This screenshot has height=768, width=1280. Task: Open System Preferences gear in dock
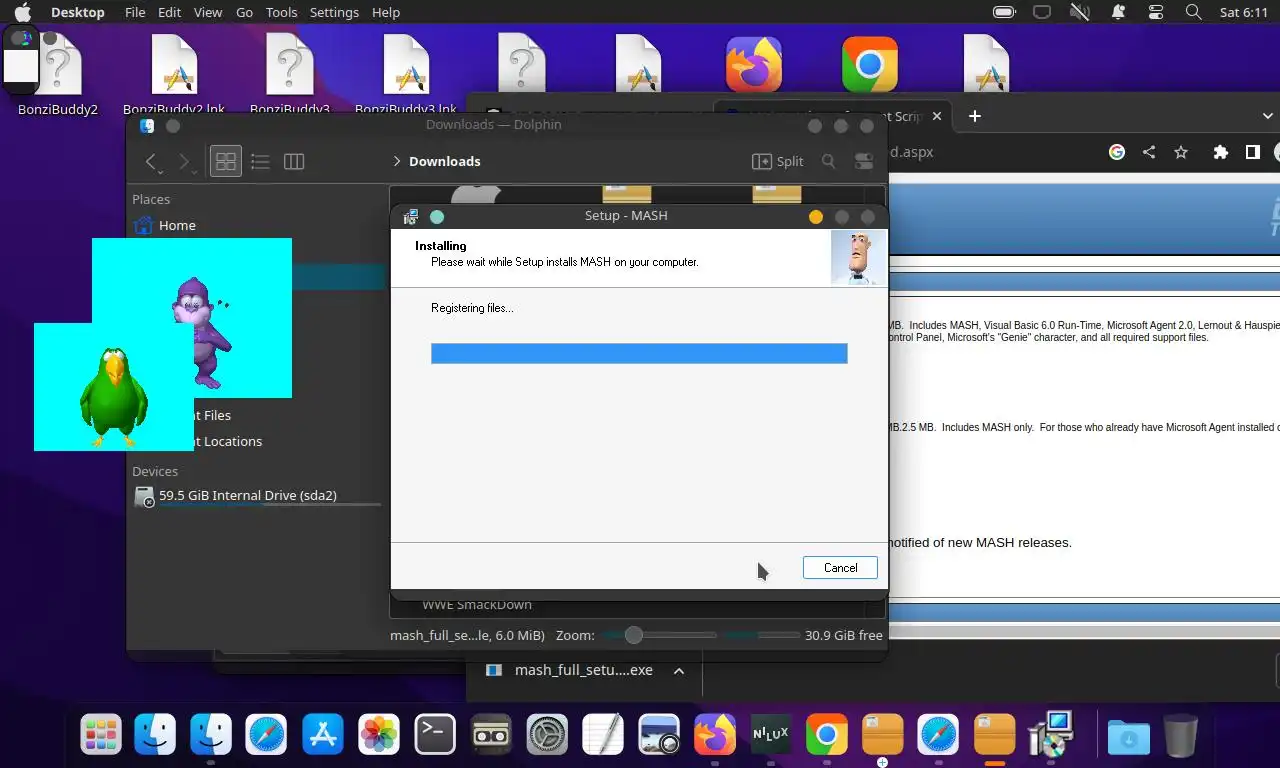tap(547, 735)
